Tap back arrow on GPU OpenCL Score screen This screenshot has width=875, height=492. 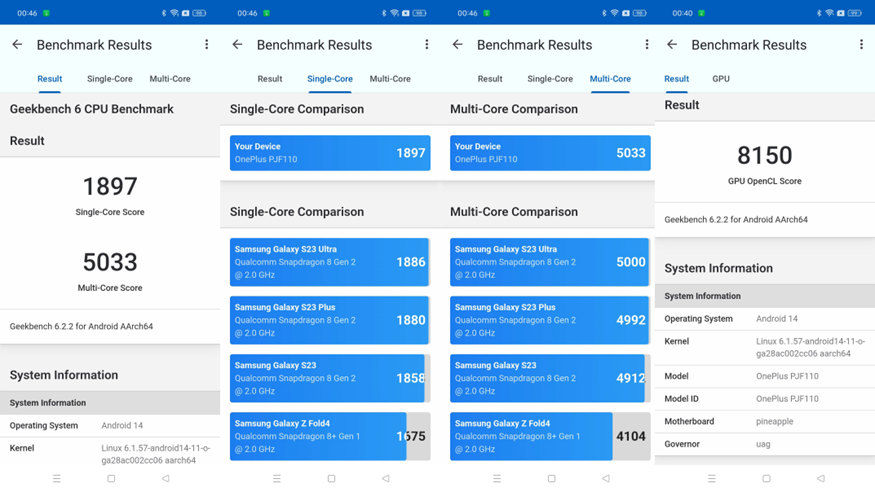click(x=672, y=45)
